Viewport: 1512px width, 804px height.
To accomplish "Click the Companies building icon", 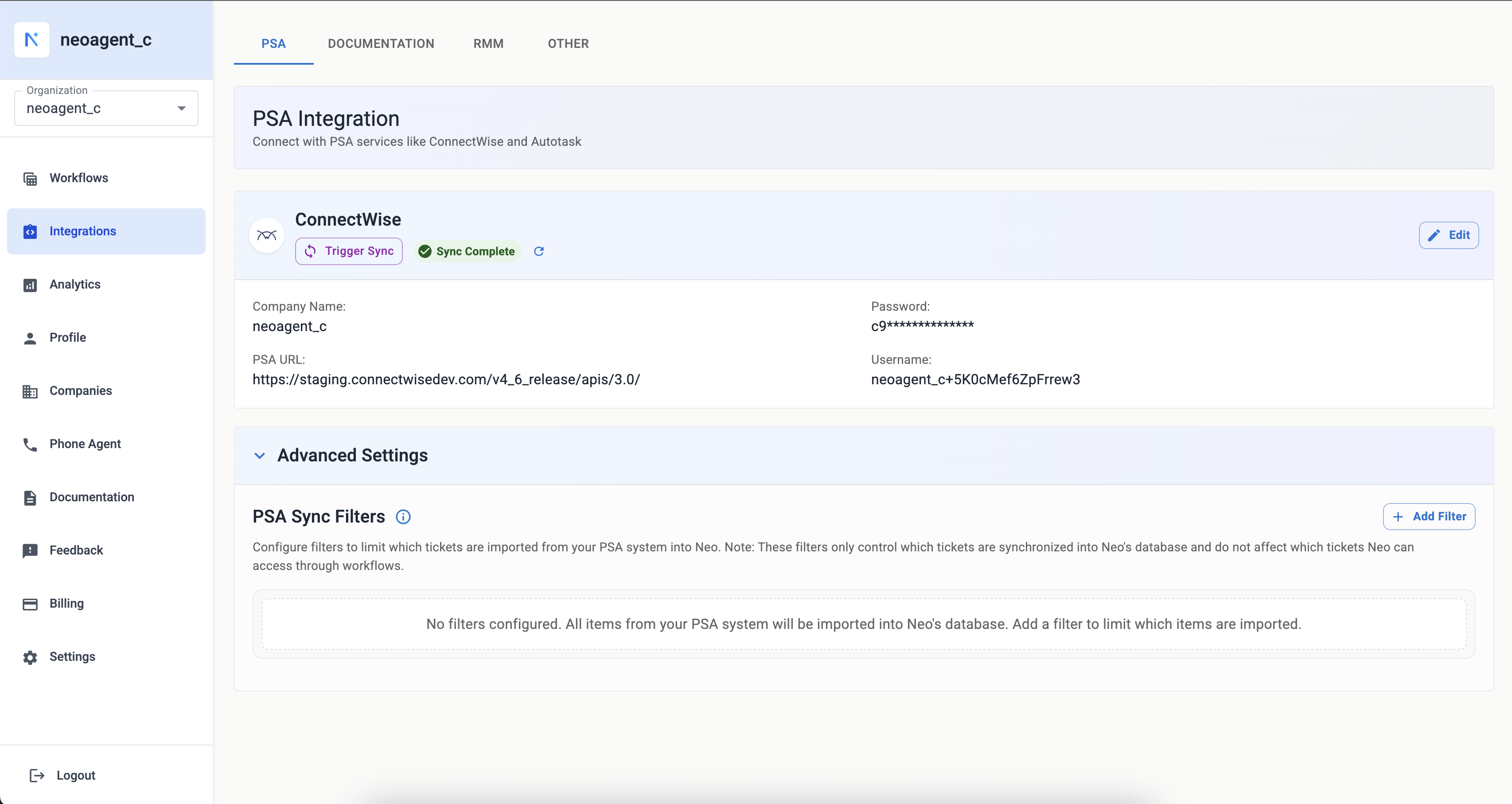I will [x=30, y=391].
